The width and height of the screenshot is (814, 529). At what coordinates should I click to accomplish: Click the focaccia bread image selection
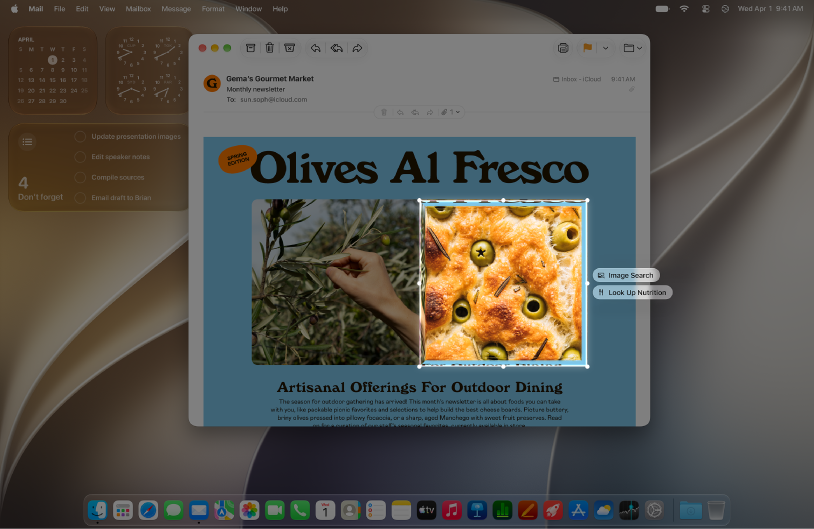(504, 283)
